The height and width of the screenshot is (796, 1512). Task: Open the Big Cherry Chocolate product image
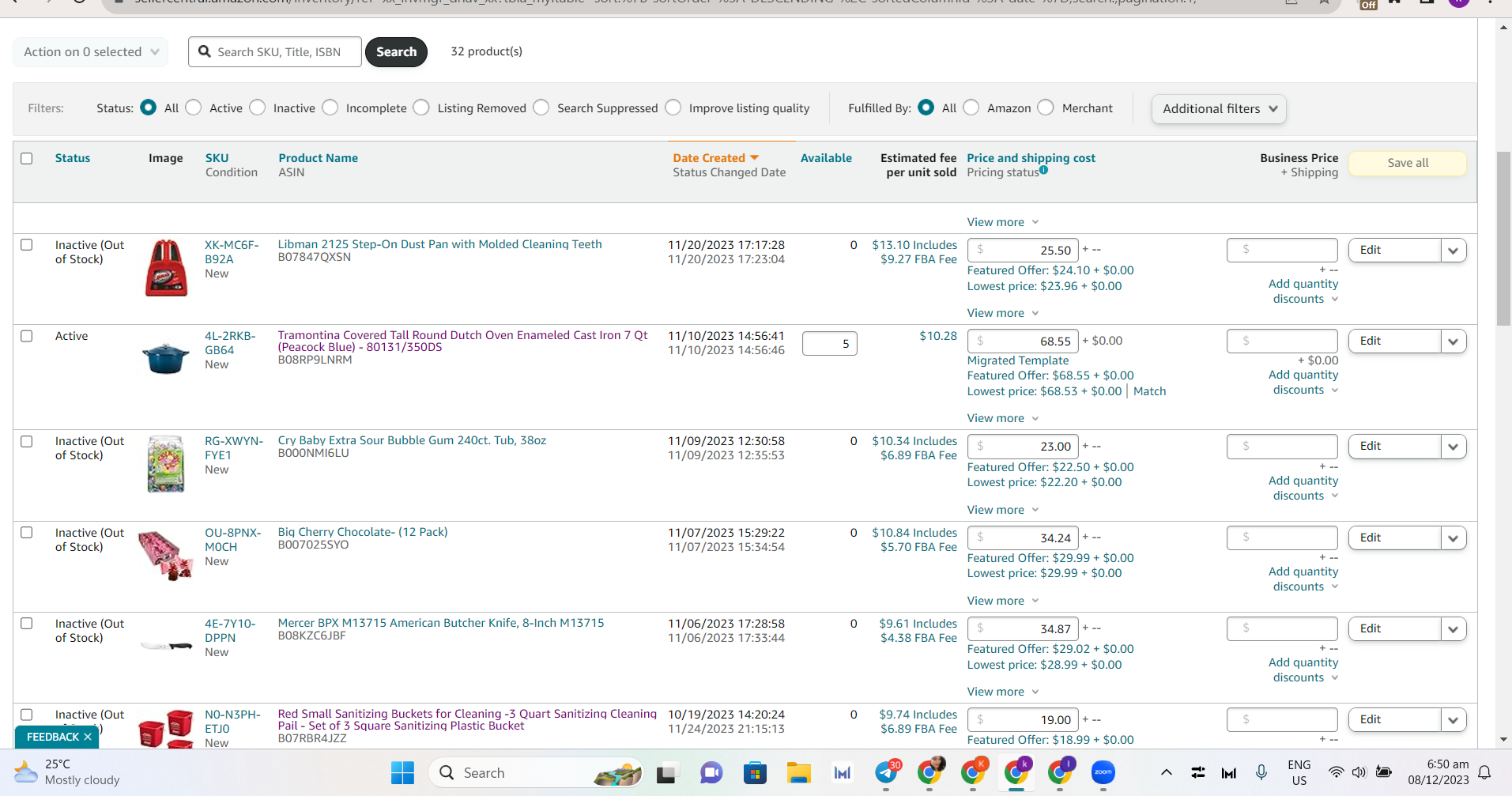pyautogui.click(x=166, y=554)
